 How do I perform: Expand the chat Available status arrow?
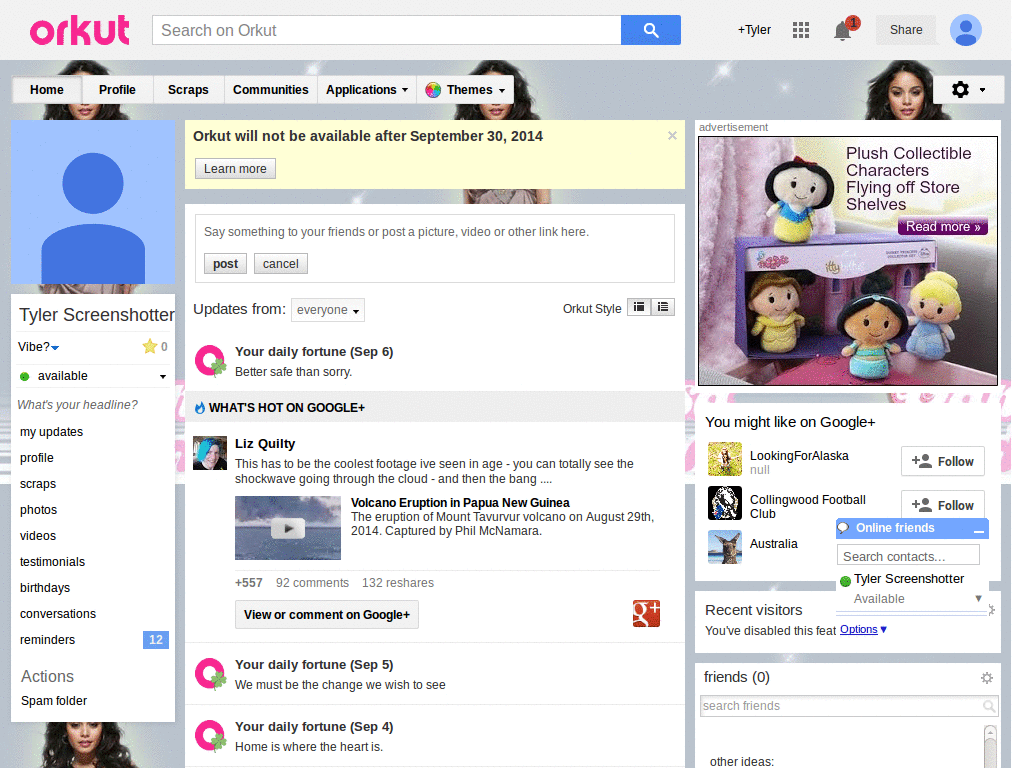[978, 598]
